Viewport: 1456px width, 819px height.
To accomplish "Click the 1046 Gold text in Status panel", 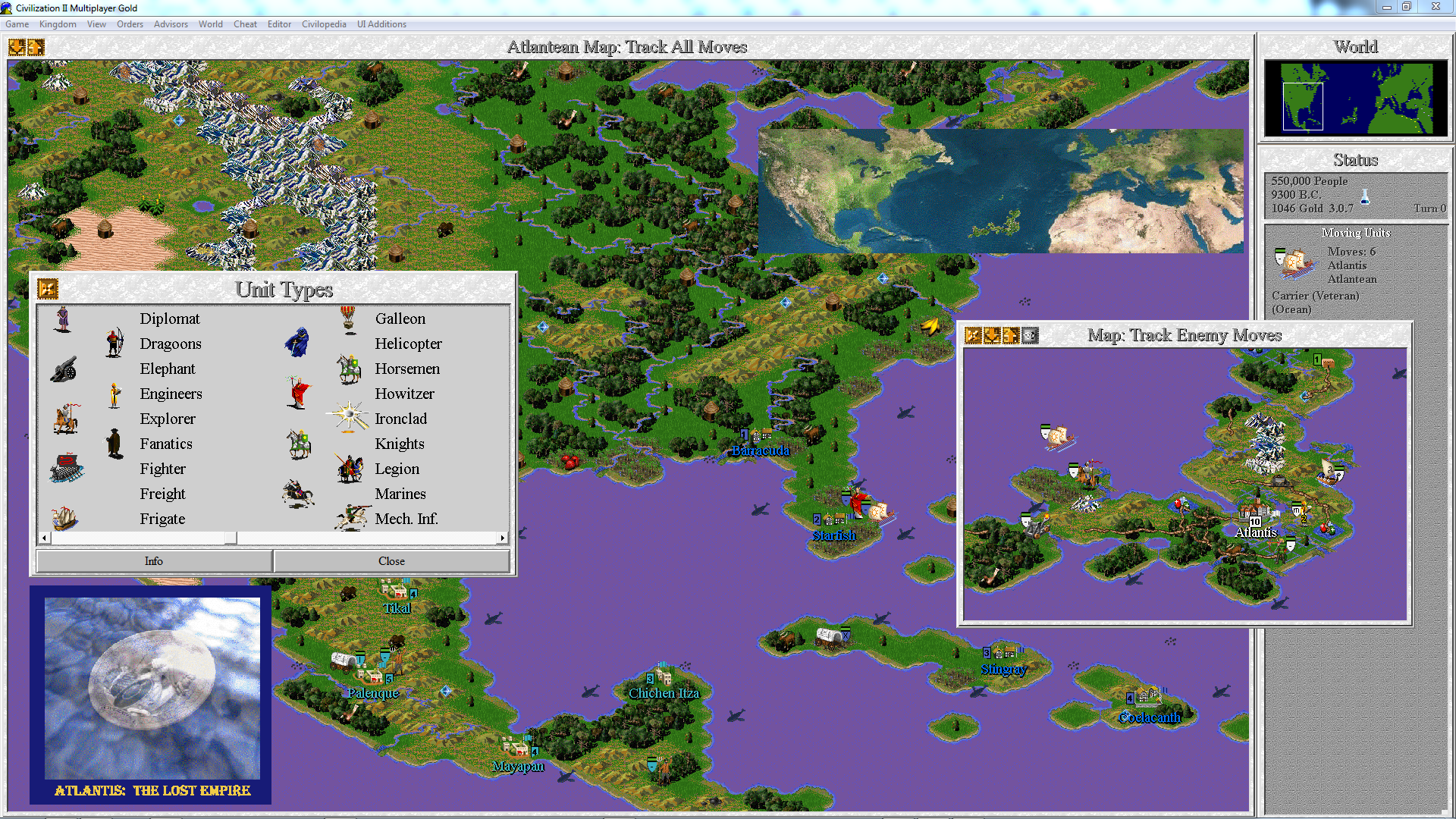I will (x=1298, y=208).
